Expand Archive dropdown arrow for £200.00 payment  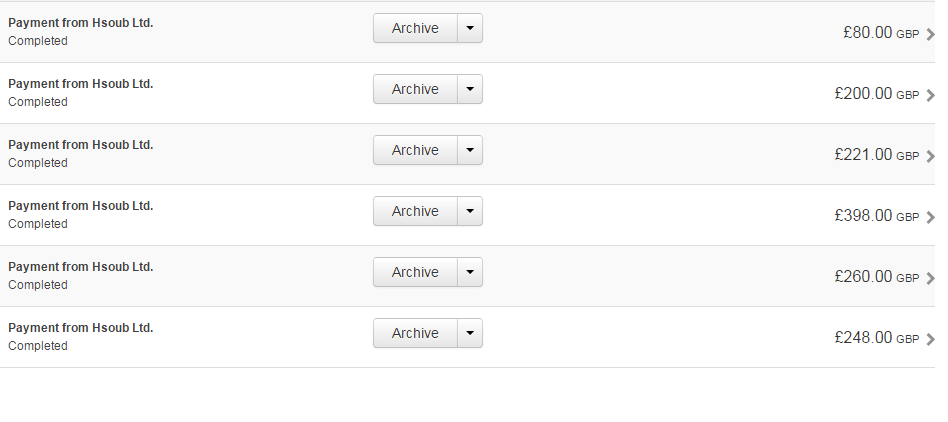tap(470, 89)
